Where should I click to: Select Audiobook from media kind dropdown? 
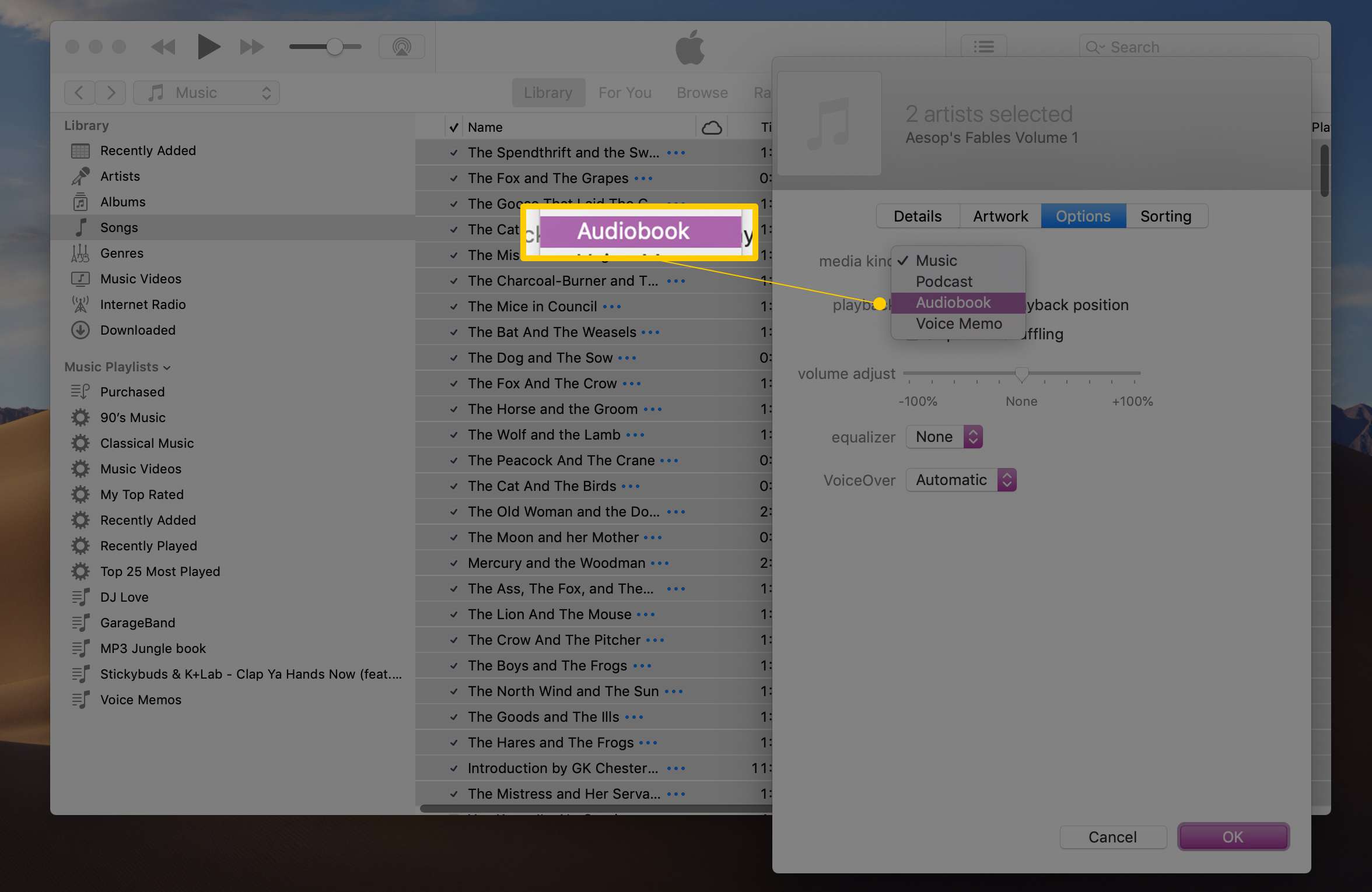tap(954, 302)
